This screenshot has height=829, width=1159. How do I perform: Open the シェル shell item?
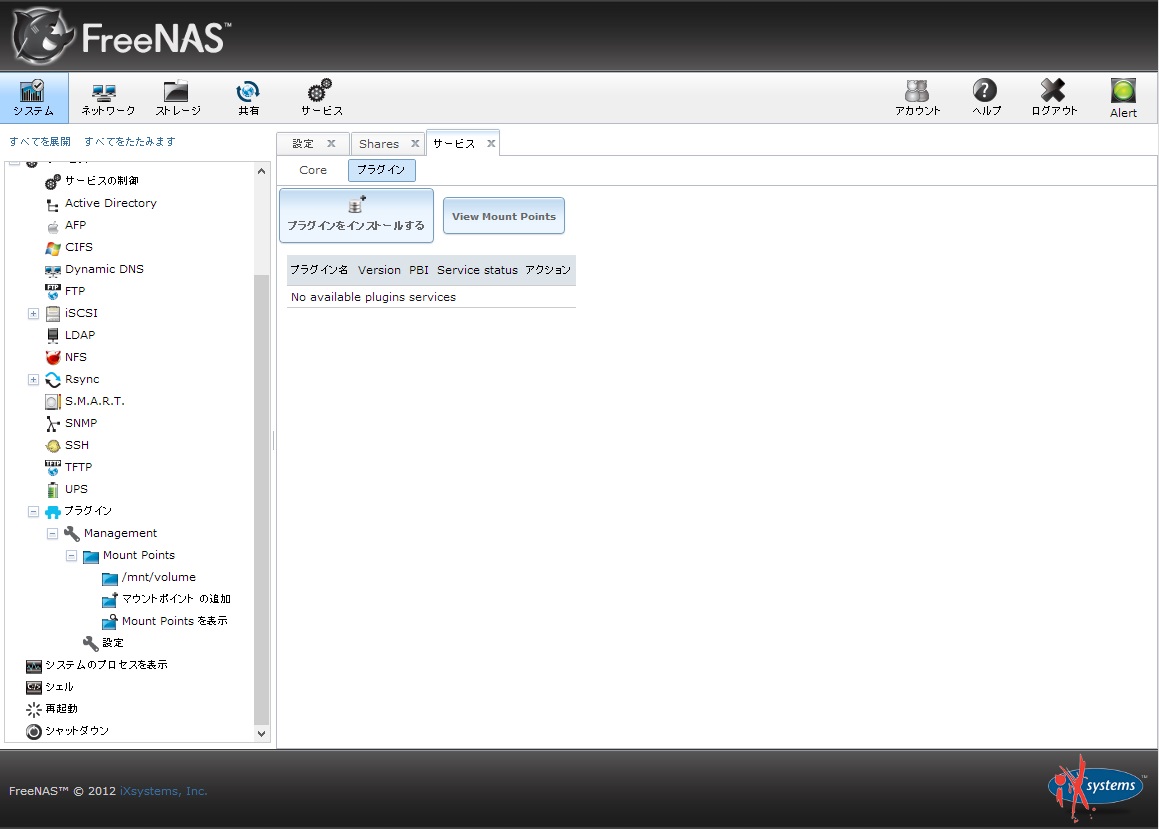tap(59, 687)
